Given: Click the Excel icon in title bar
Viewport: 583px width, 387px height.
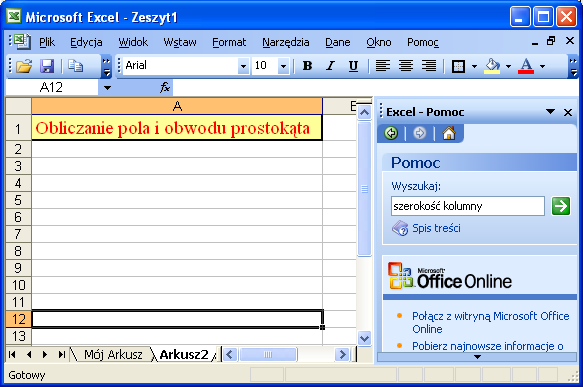Looking at the screenshot, I should tap(14, 16).
